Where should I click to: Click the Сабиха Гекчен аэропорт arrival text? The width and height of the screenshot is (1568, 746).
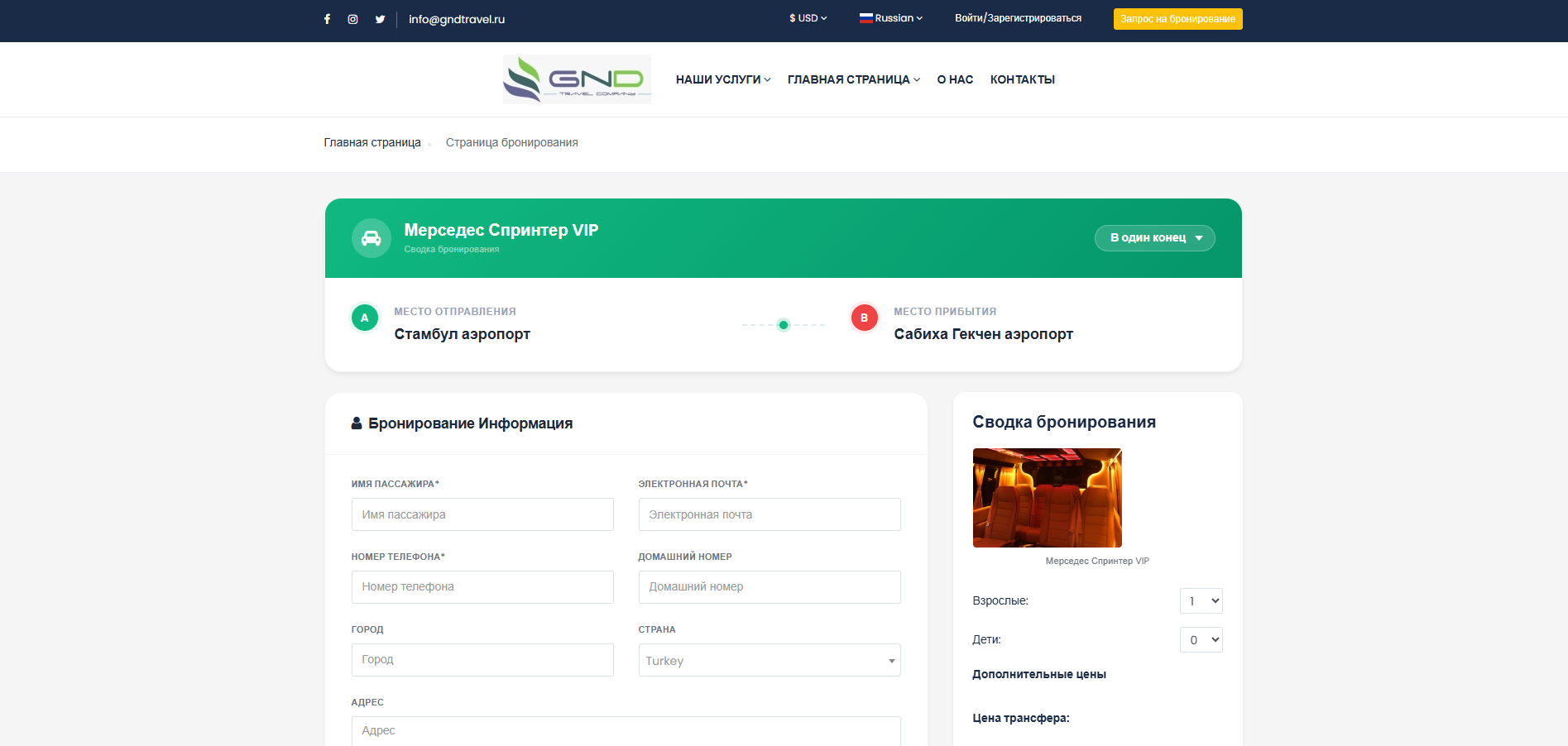[984, 334]
